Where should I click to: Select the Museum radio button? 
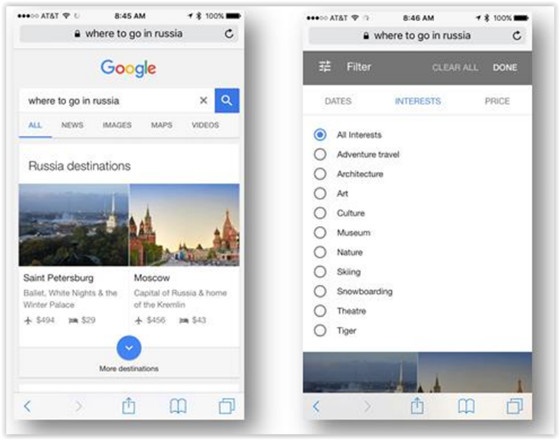(x=320, y=233)
